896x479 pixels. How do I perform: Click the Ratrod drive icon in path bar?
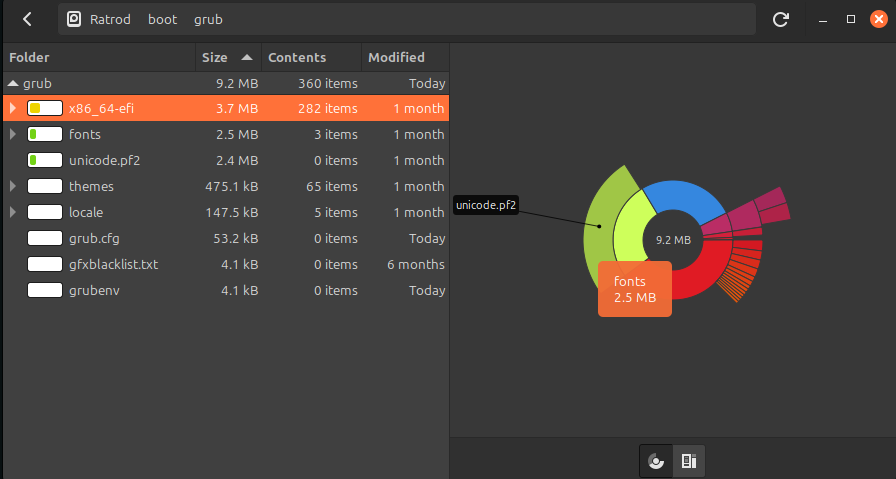(74, 19)
